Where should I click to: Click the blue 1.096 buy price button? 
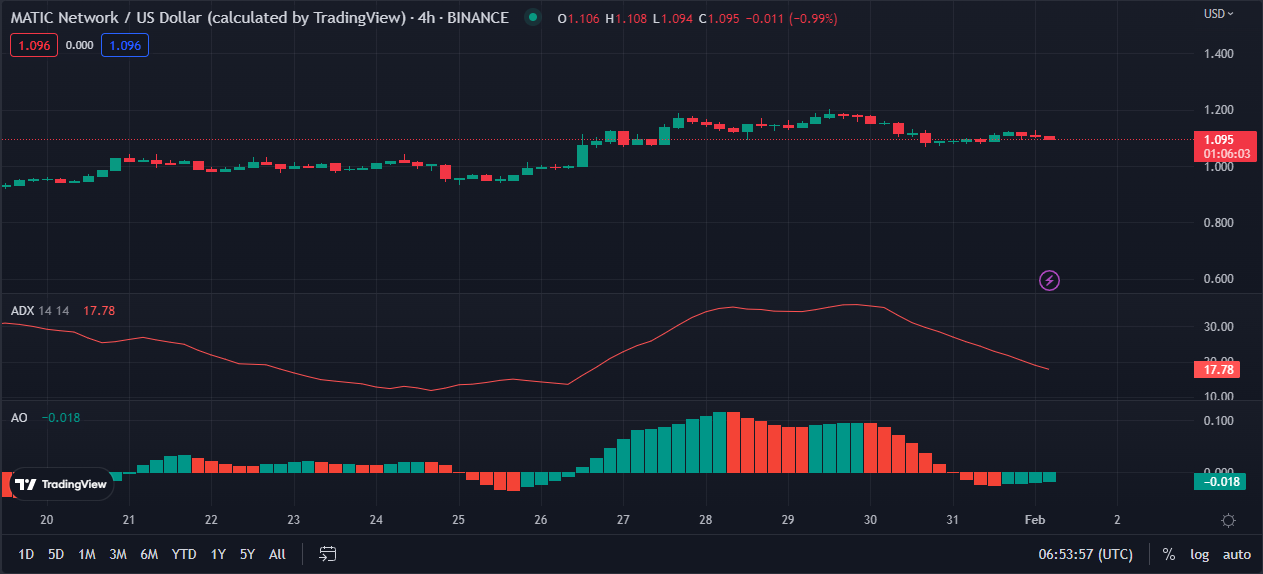click(125, 45)
